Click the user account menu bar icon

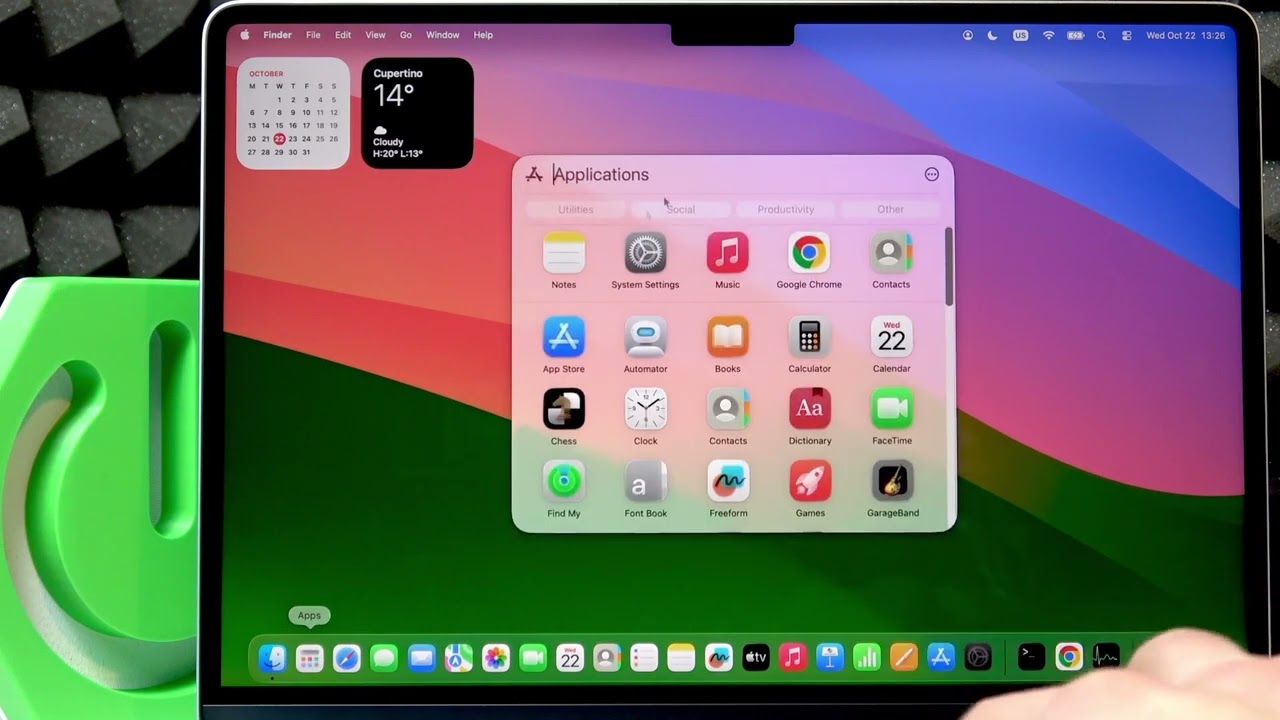pyautogui.click(x=967, y=35)
